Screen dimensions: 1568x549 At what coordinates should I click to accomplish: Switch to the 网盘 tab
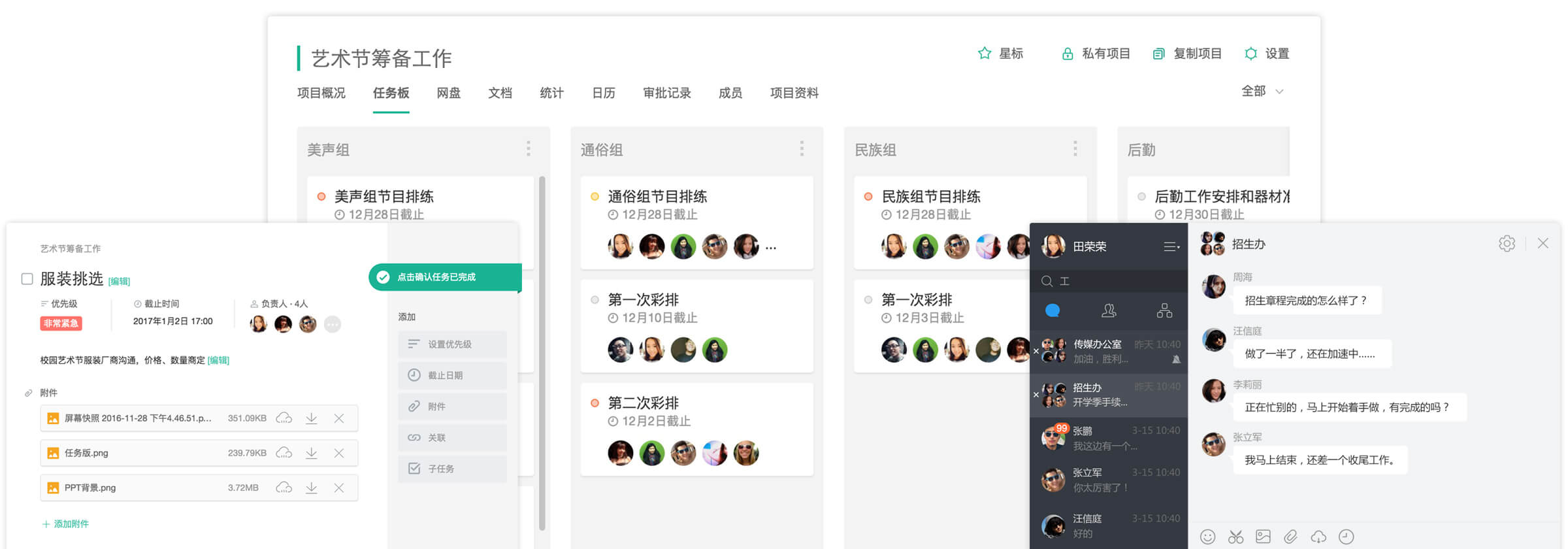(x=448, y=93)
